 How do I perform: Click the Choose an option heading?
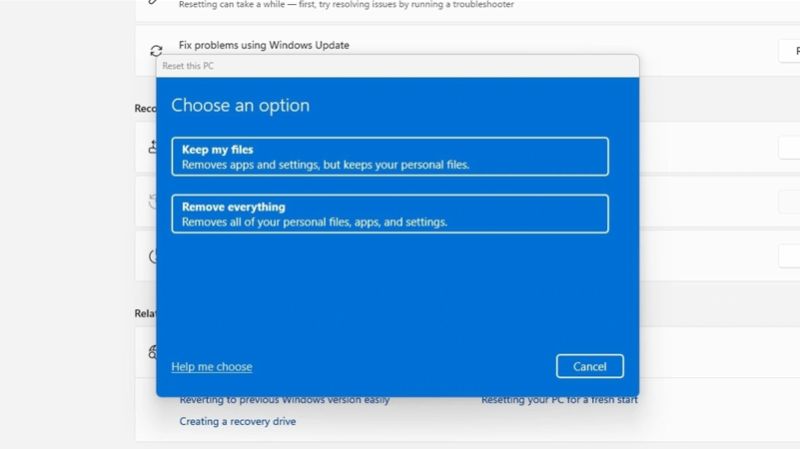[240, 105]
